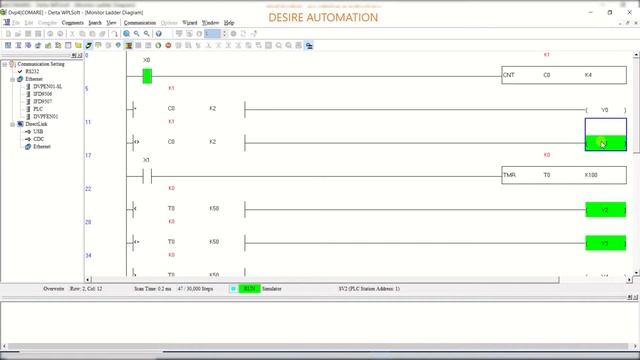640x360 pixels.
Task: Click the large blue magnifier icon
Action: tap(127, 33)
